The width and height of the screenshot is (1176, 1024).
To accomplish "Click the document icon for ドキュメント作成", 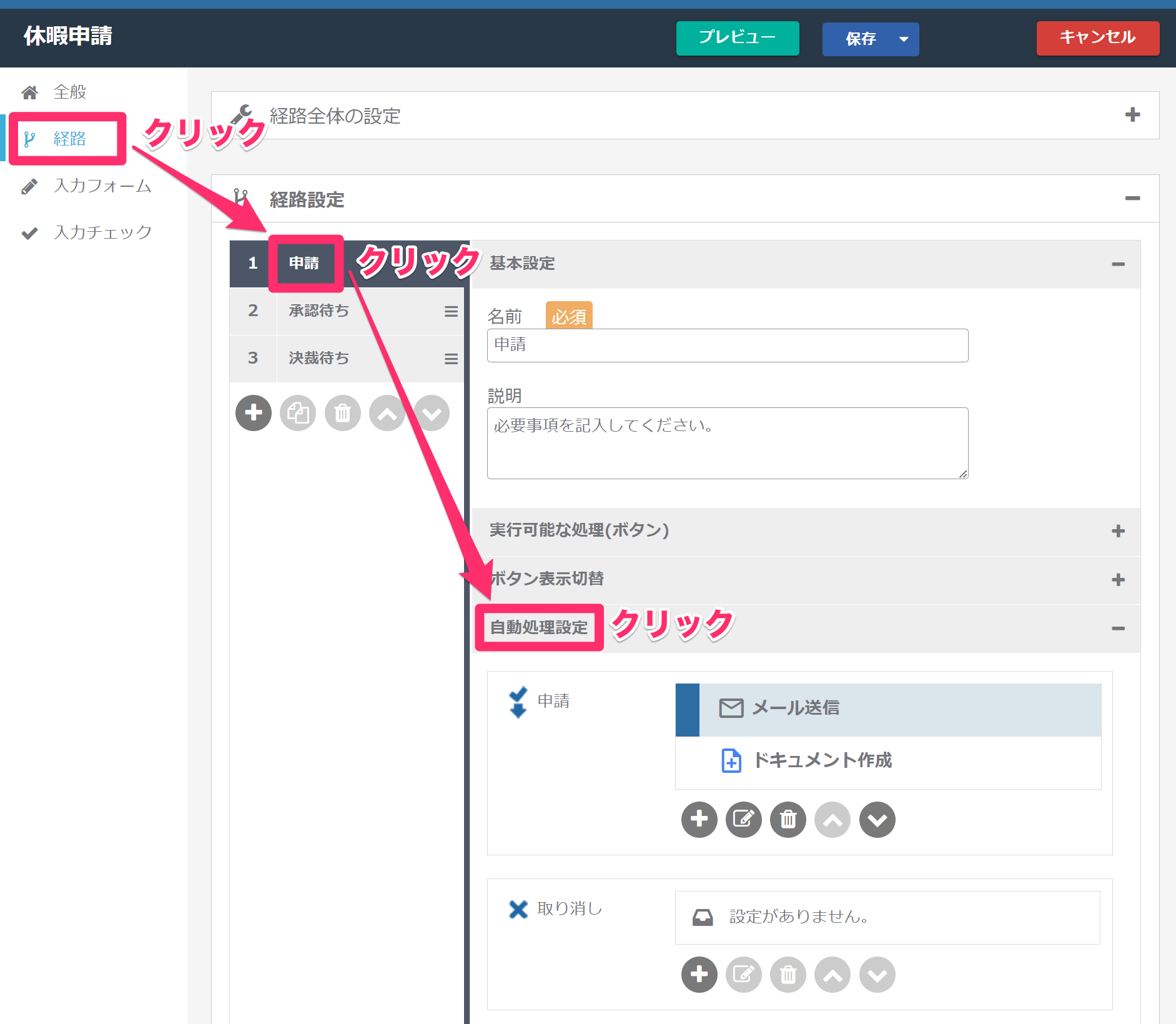I will 731,760.
